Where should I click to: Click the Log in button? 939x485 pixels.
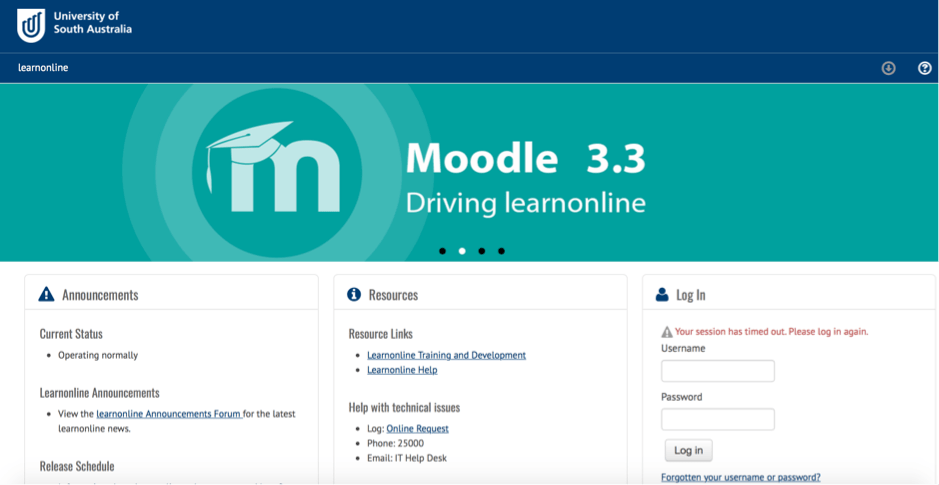[689, 451]
